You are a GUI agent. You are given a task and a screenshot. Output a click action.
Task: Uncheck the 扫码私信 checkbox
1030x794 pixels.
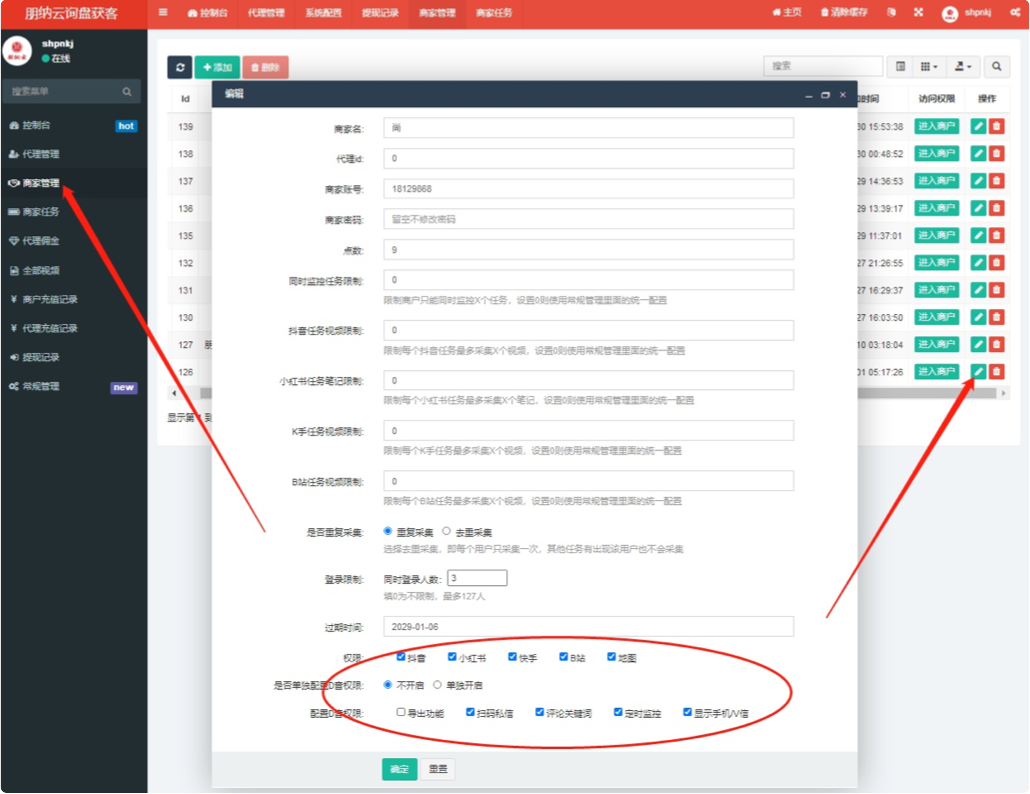tap(470, 712)
